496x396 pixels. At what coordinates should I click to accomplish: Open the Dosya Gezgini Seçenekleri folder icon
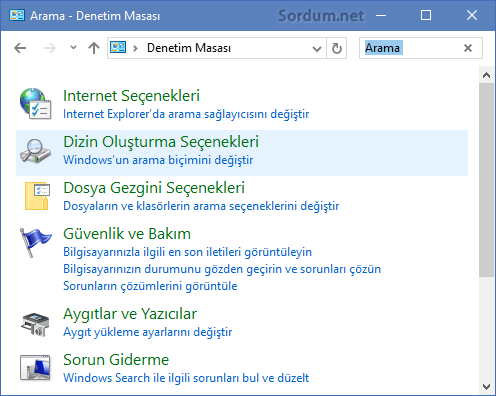click(37, 196)
